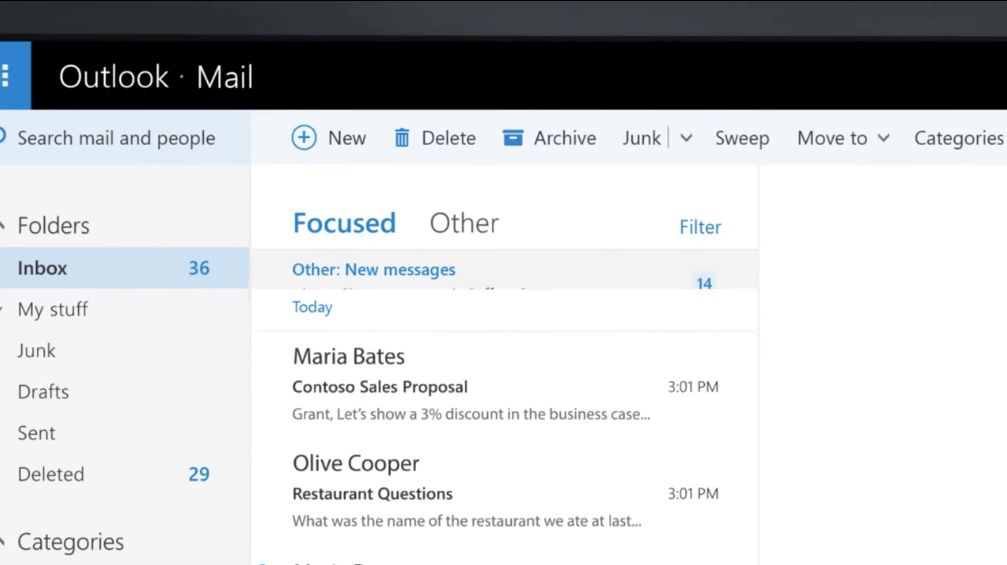Click in the Search mail and people field
Image resolution: width=1007 pixels, height=565 pixels.
point(125,137)
